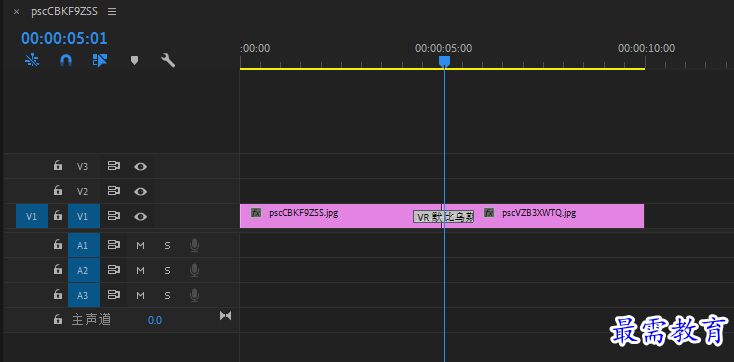The image size is (734, 362).
Task: Toggle the magnet Snap icon
Action: (66, 60)
